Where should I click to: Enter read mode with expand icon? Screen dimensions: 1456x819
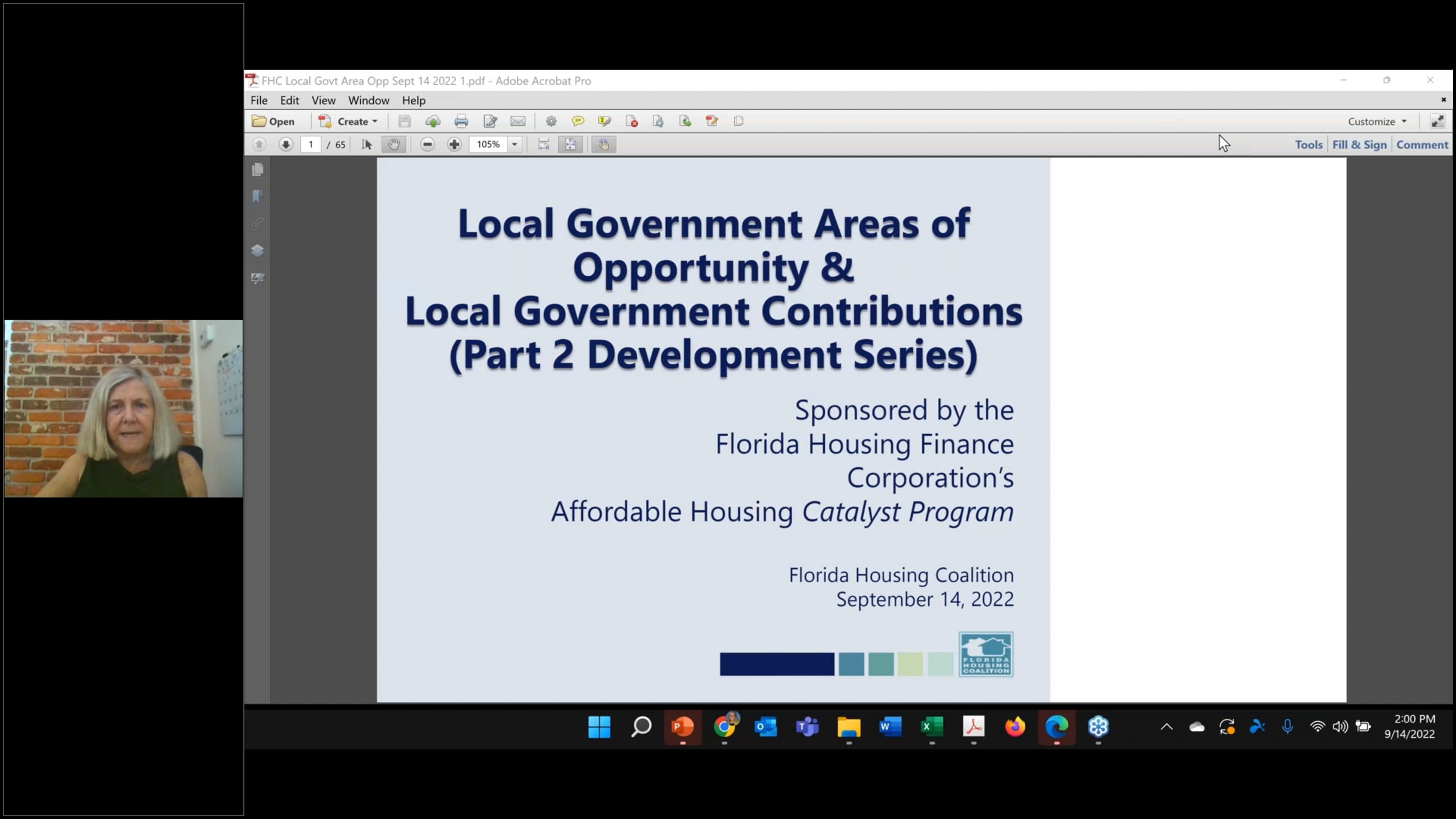1437,121
